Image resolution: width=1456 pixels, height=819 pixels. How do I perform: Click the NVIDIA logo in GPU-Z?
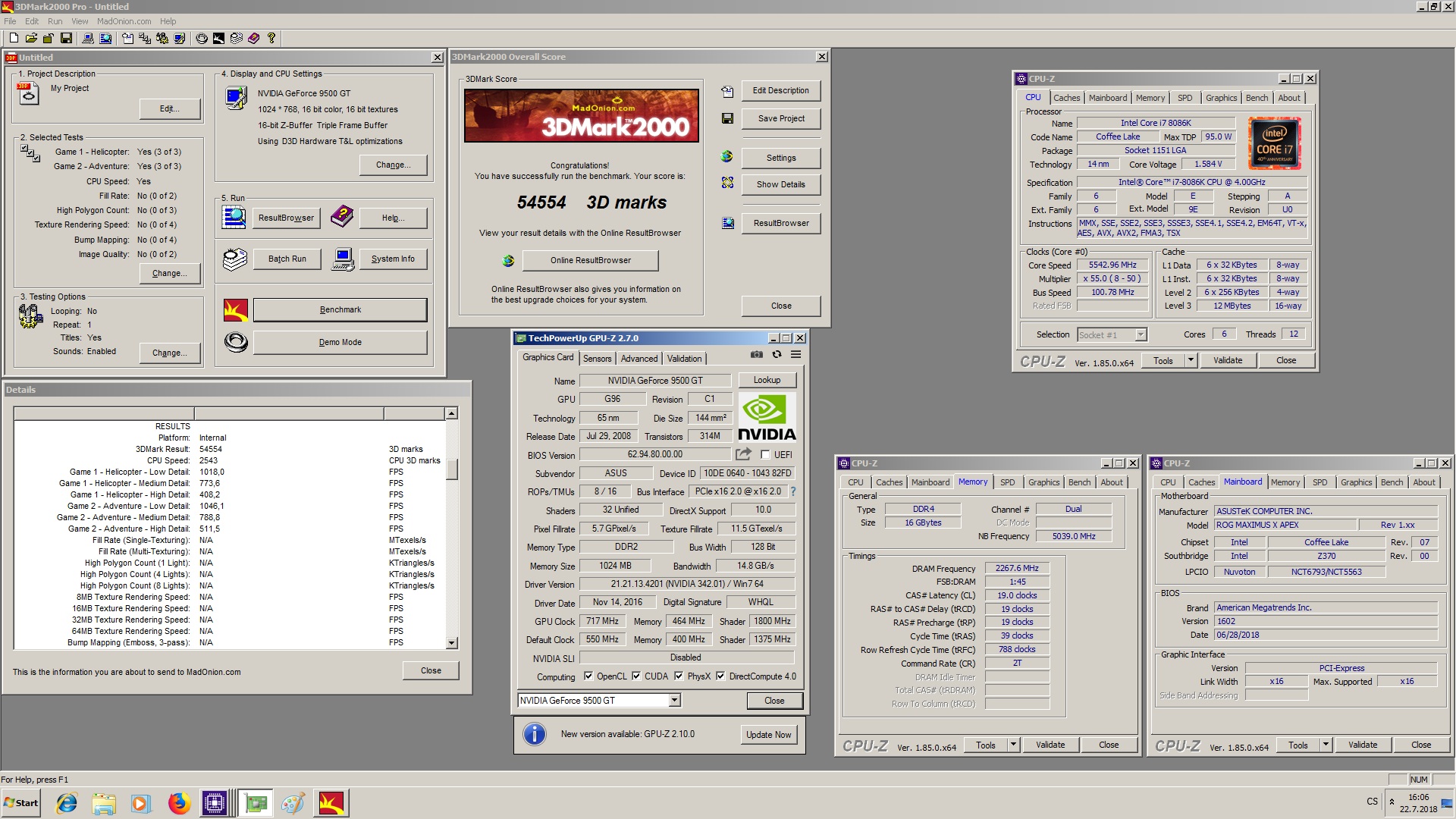click(767, 418)
